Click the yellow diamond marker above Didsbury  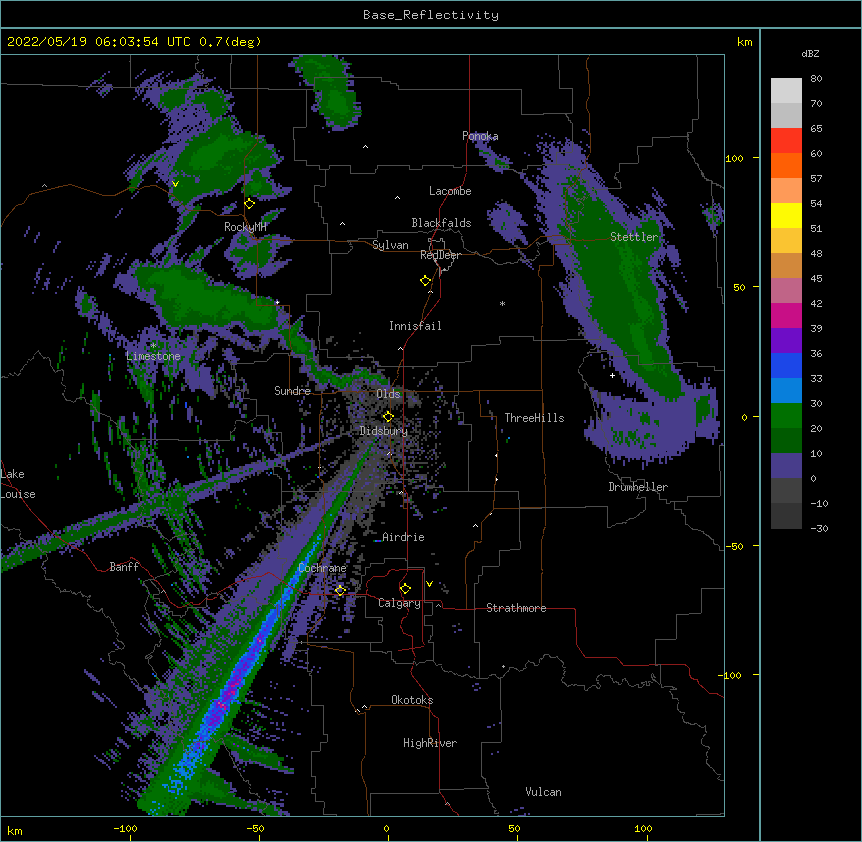[388, 416]
